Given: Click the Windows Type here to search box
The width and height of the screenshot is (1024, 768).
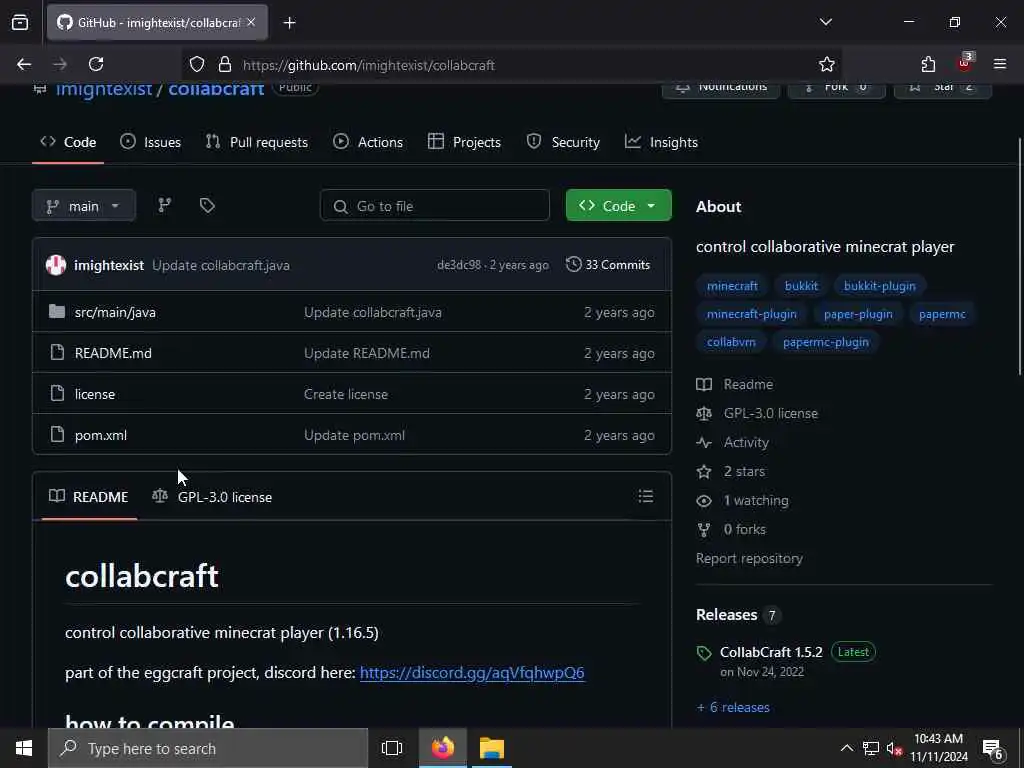Looking at the screenshot, I should click(208, 748).
